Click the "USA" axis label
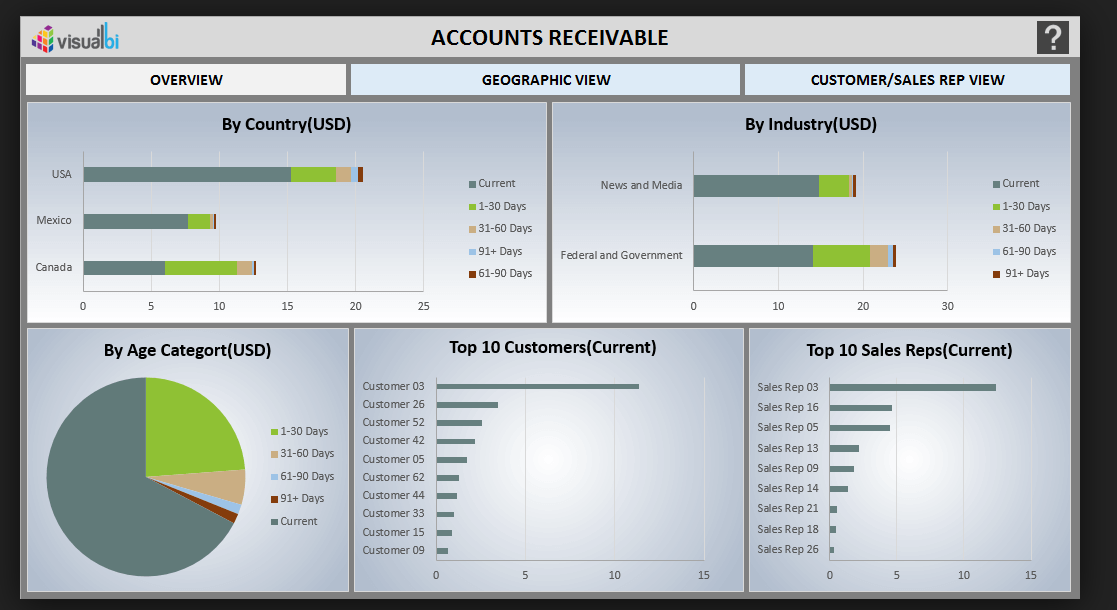This screenshot has width=1117, height=610. coord(61,175)
